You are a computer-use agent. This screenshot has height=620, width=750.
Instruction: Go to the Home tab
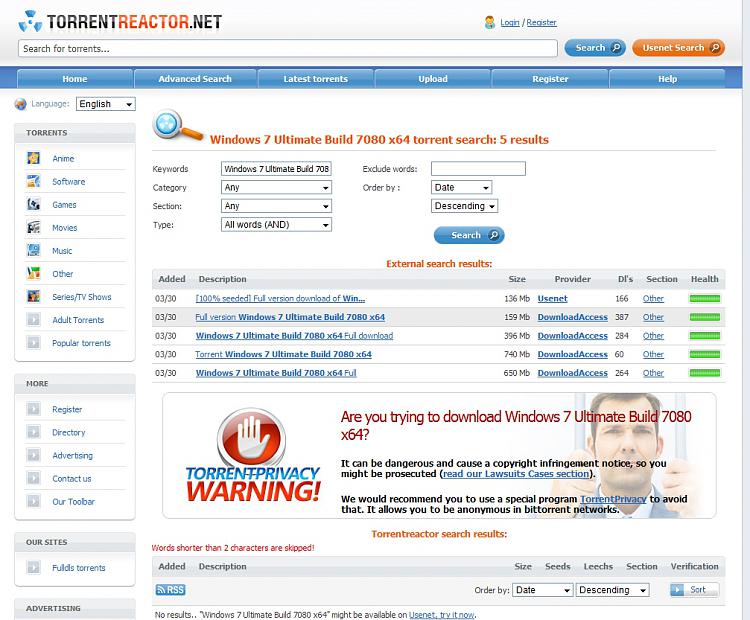pyautogui.click(x=75, y=79)
